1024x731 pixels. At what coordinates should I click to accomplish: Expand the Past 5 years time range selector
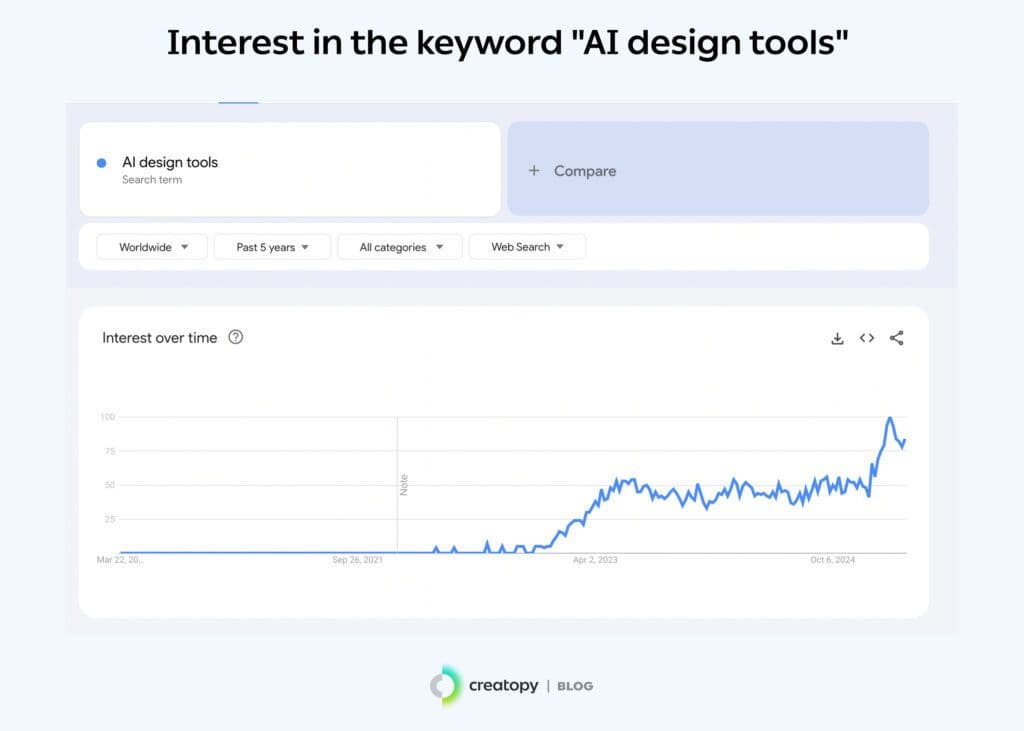click(x=271, y=246)
